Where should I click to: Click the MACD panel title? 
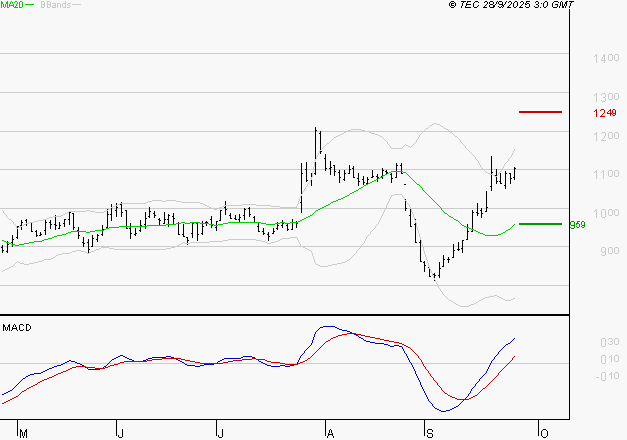(x=16, y=328)
